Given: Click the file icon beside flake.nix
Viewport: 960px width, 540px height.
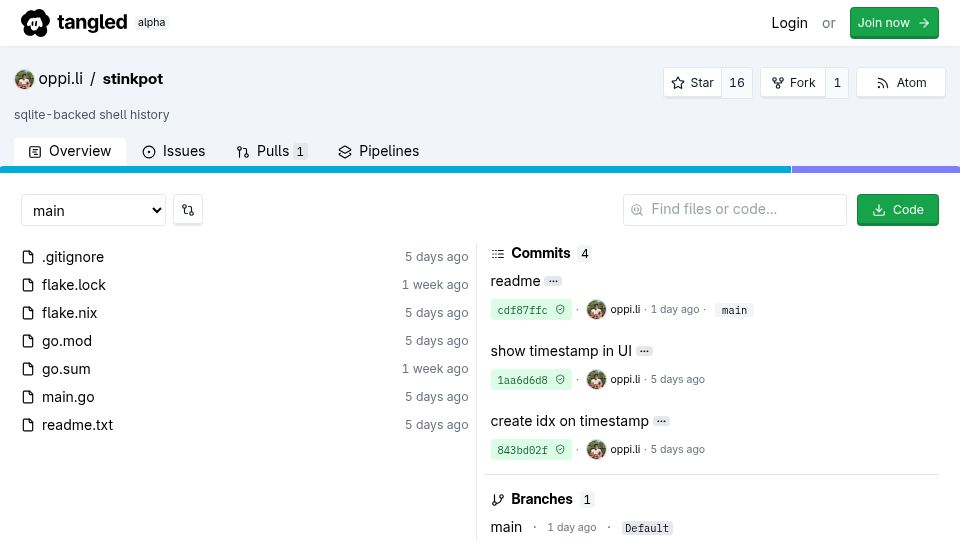Looking at the screenshot, I should click(28, 313).
